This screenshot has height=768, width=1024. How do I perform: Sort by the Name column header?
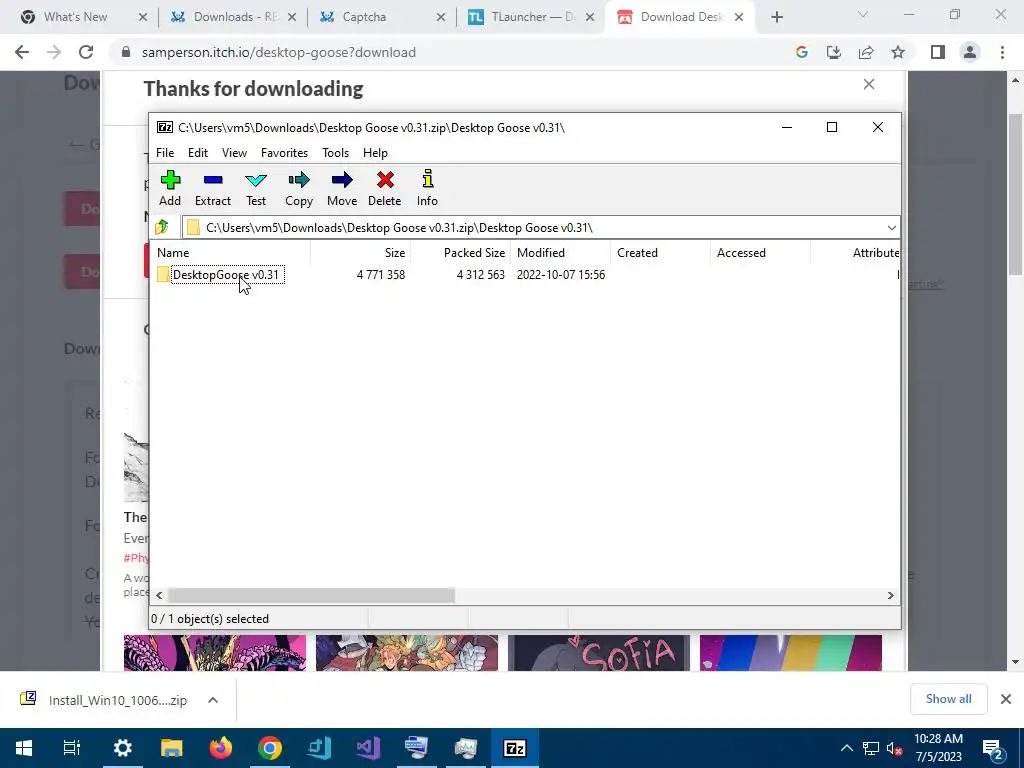pyautogui.click(x=231, y=253)
